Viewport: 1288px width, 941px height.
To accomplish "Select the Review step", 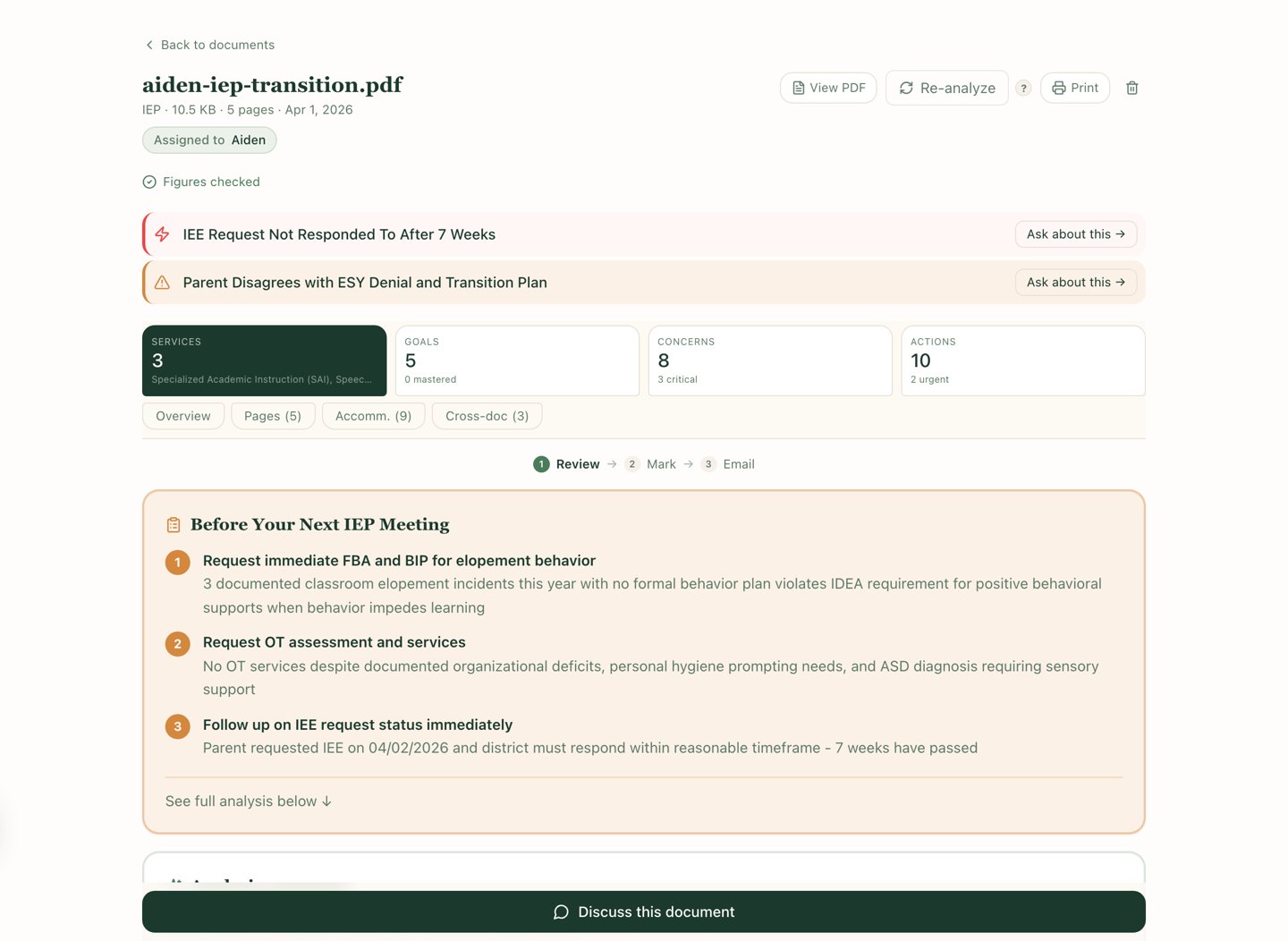I will pos(566,464).
